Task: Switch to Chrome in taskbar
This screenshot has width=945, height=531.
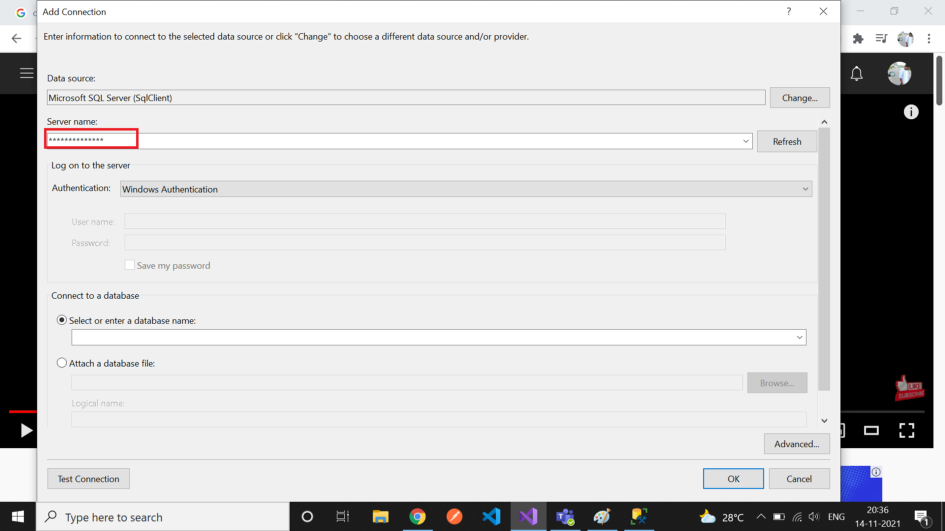Action: tap(417, 517)
